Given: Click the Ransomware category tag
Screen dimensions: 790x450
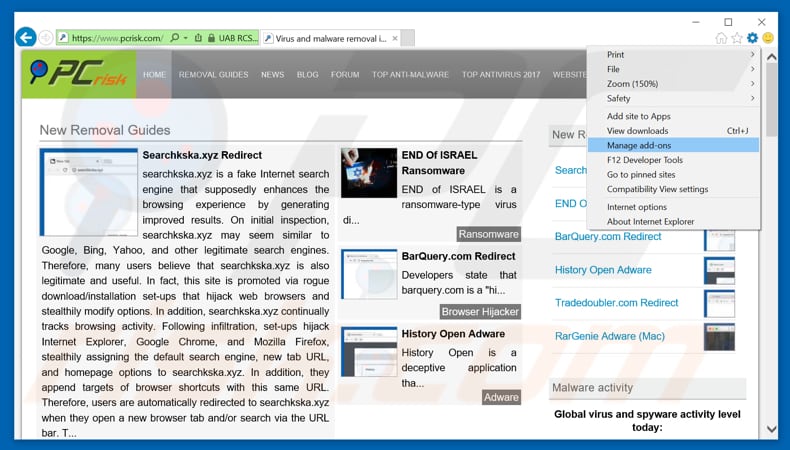Looking at the screenshot, I should (x=488, y=234).
